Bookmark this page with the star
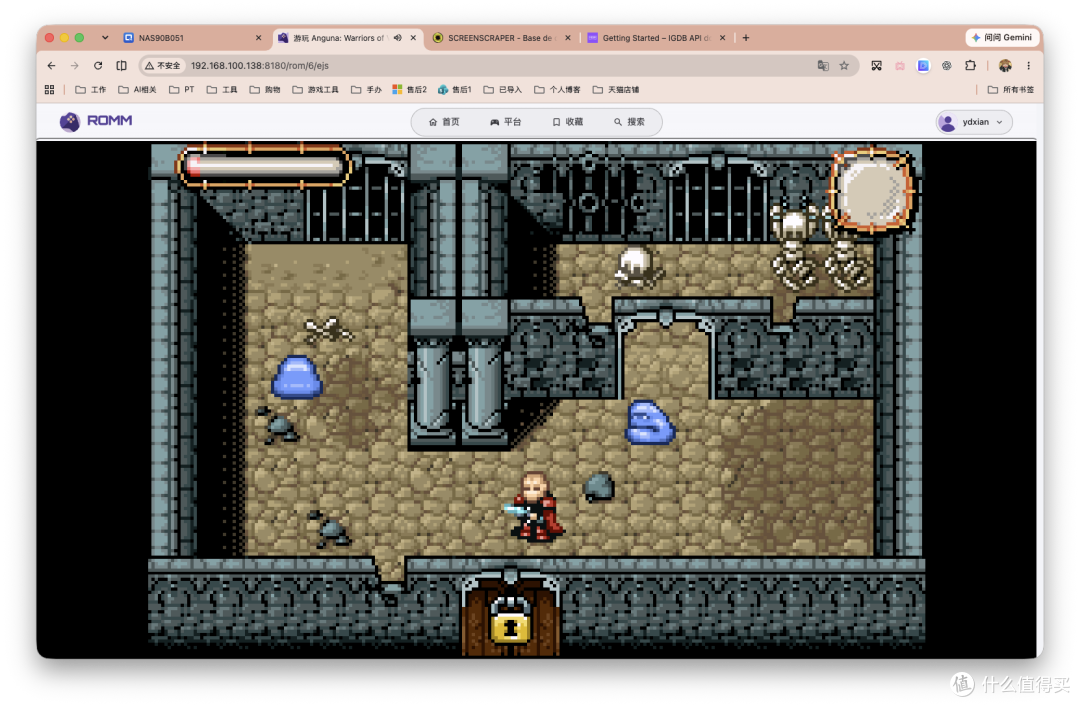This screenshot has height=707, width=1080. (x=844, y=65)
